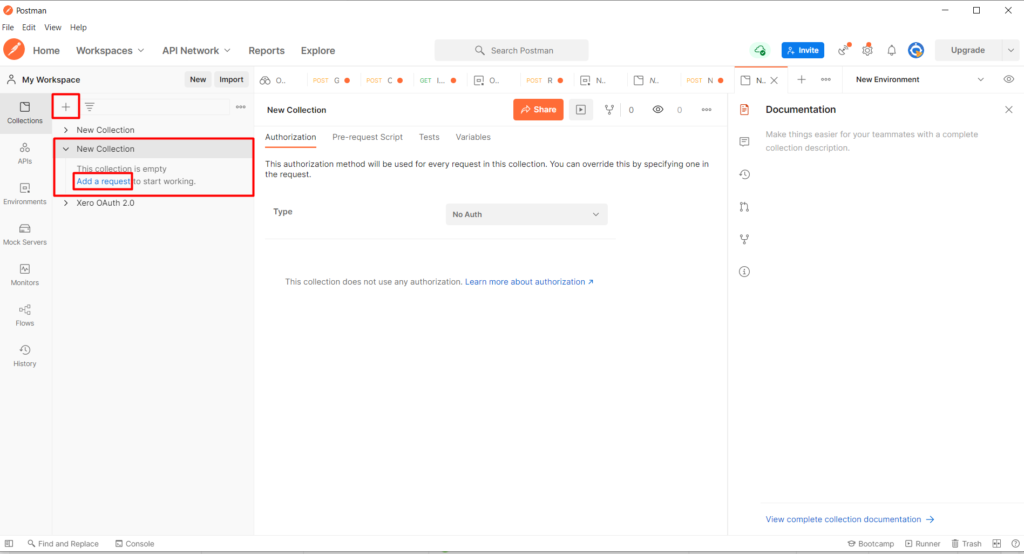Image resolution: width=1024 pixels, height=554 pixels.
Task: Open the Workspaces dropdown
Action: (110, 50)
